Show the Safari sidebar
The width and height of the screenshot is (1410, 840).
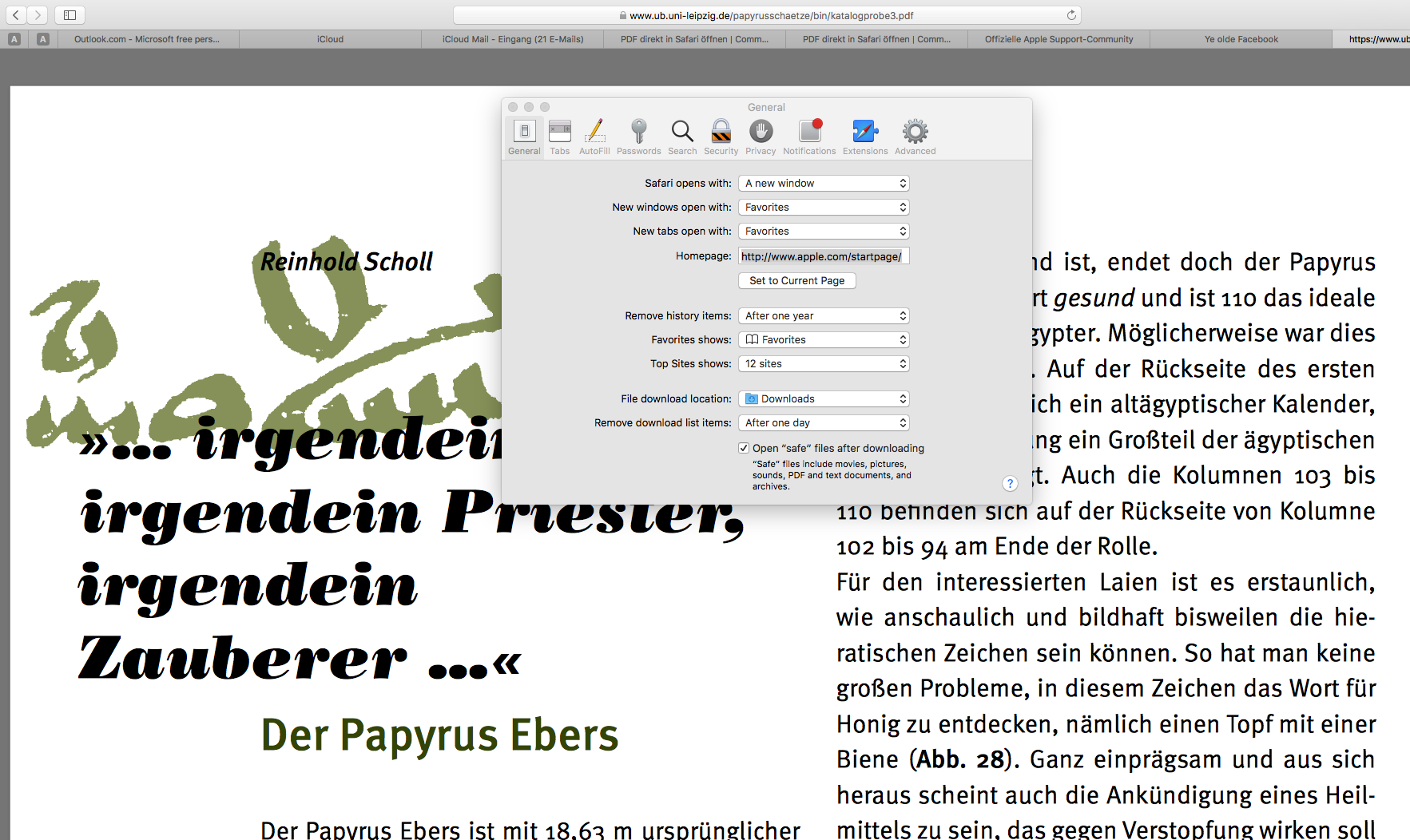pos(70,14)
